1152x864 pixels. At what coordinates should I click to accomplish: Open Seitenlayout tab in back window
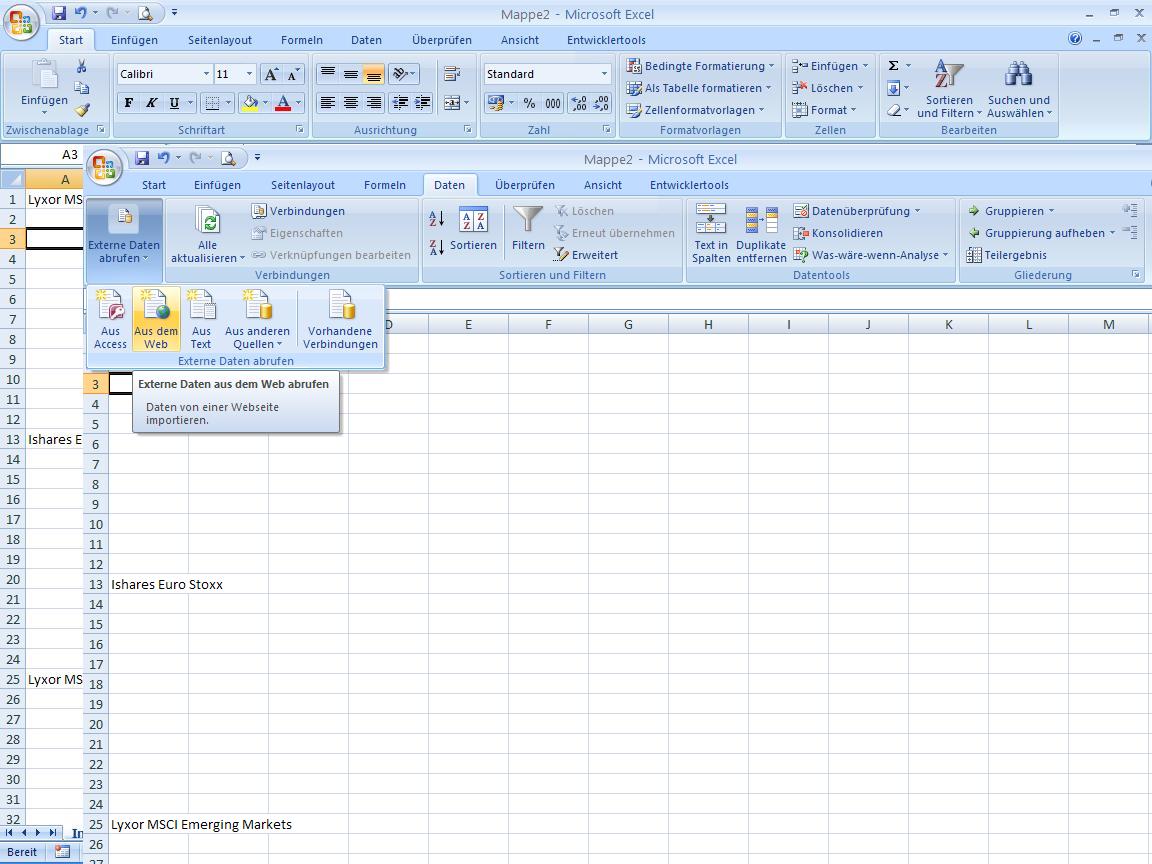[x=220, y=40]
